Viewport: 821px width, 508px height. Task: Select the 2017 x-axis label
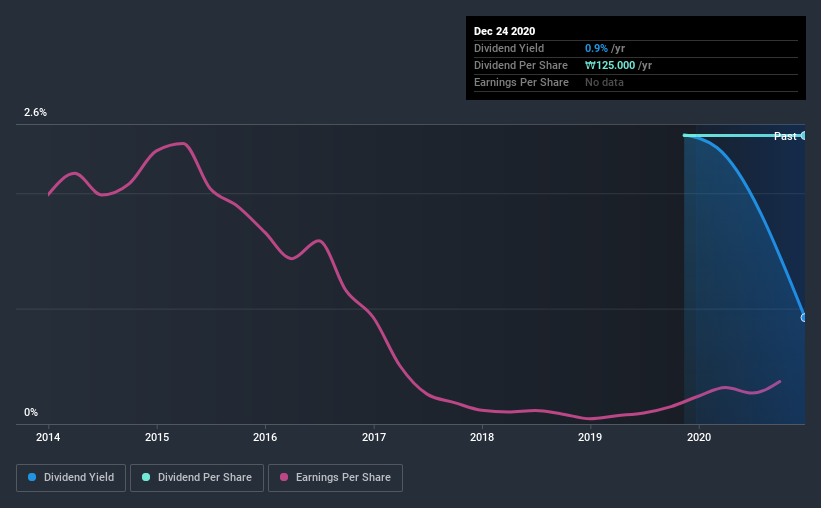[x=374, y=437]
